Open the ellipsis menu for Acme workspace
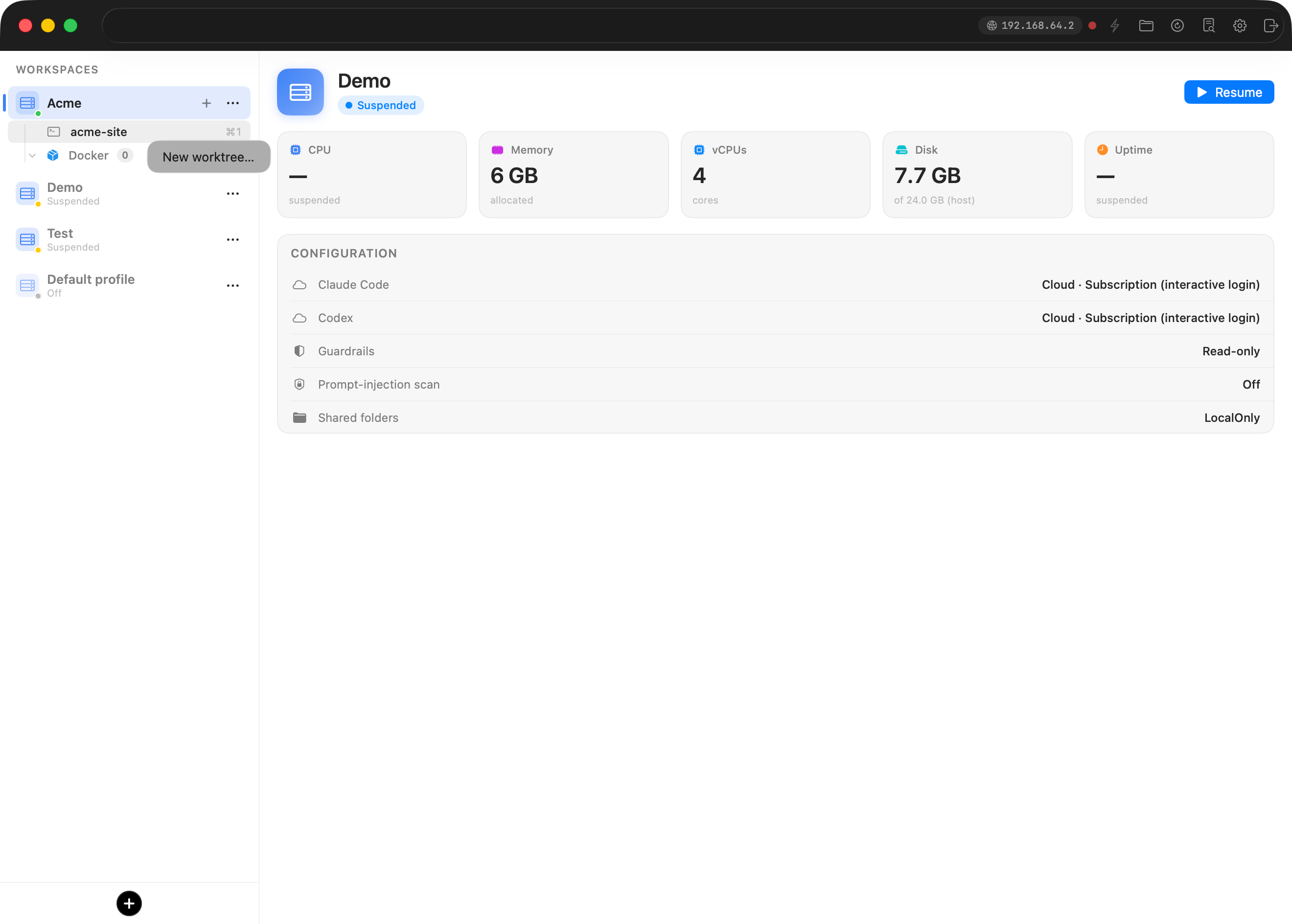1292x924 pixels. (x=232, y=103)
